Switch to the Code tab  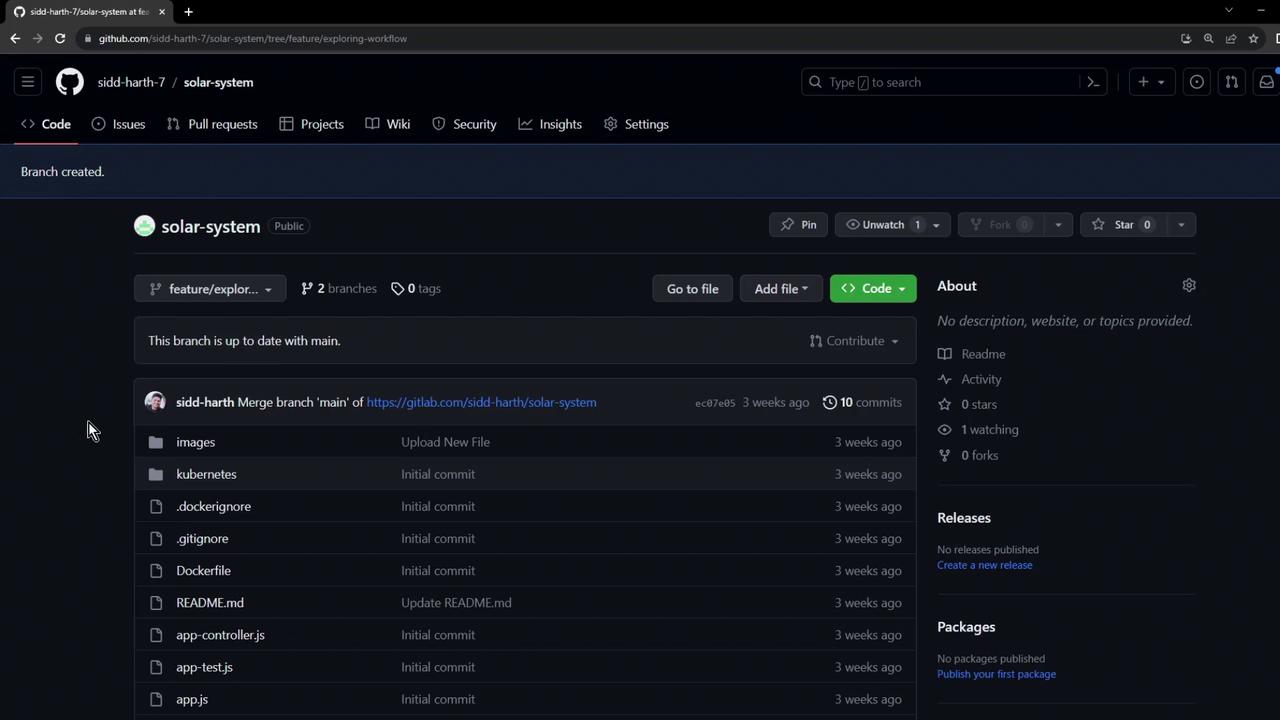tap(46, 124)
